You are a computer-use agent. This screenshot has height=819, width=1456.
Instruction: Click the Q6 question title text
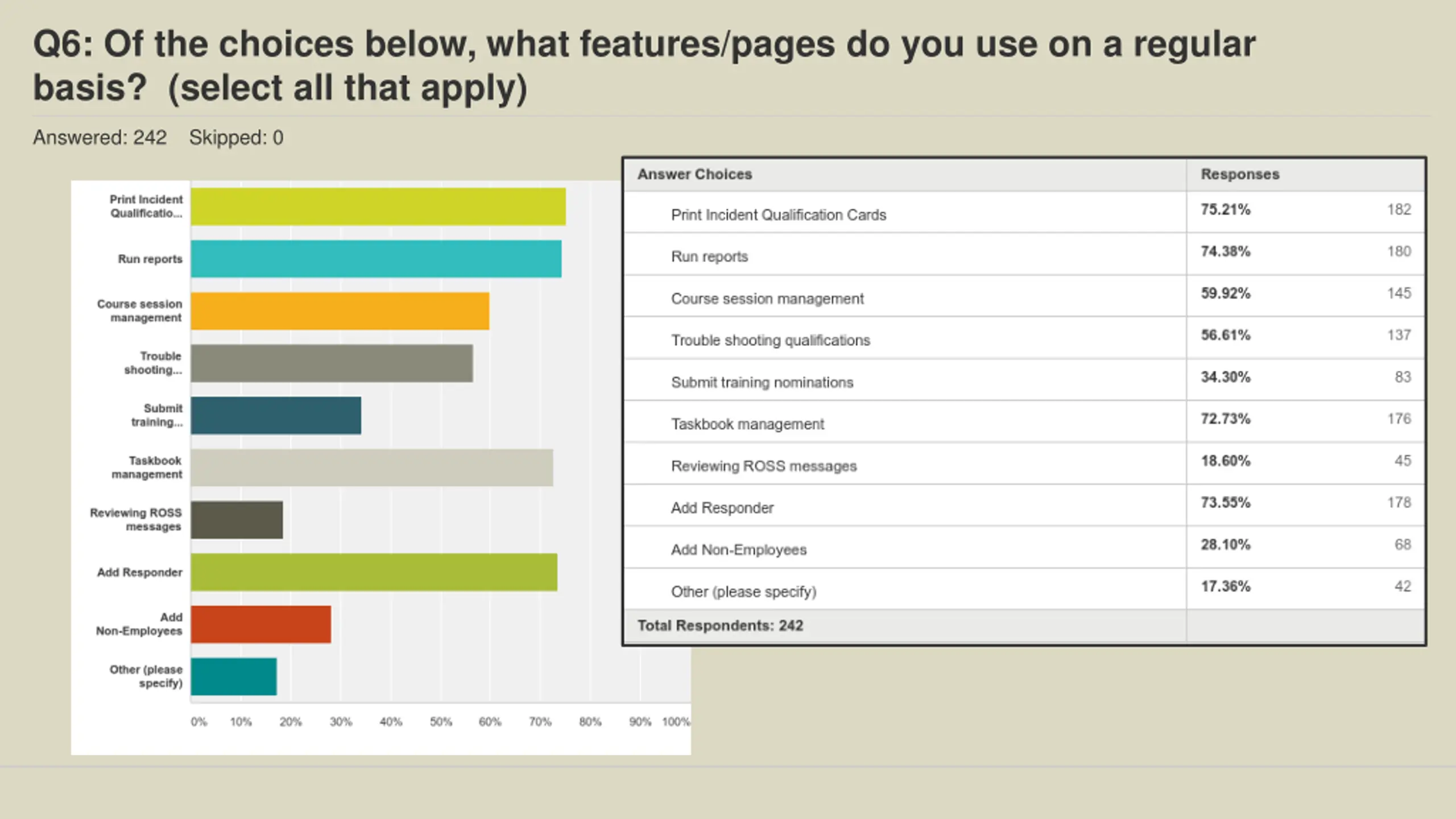(644, 66)
